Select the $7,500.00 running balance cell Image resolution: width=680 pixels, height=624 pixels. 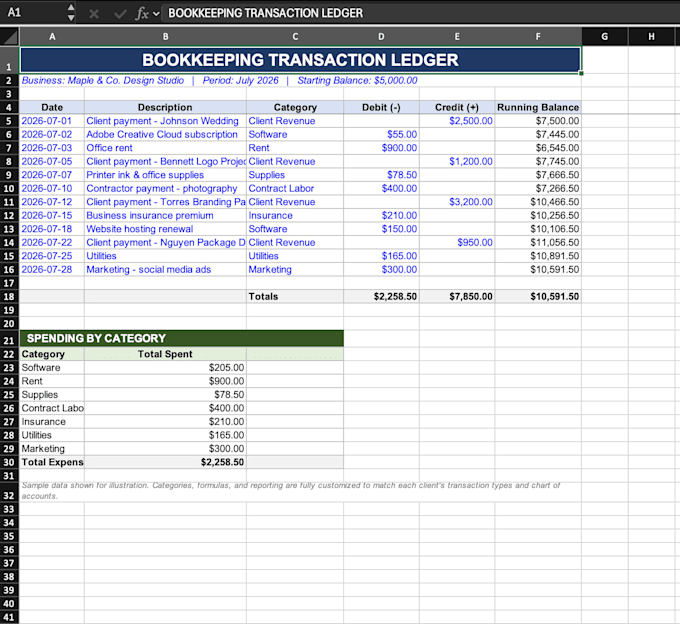point(538,121)
